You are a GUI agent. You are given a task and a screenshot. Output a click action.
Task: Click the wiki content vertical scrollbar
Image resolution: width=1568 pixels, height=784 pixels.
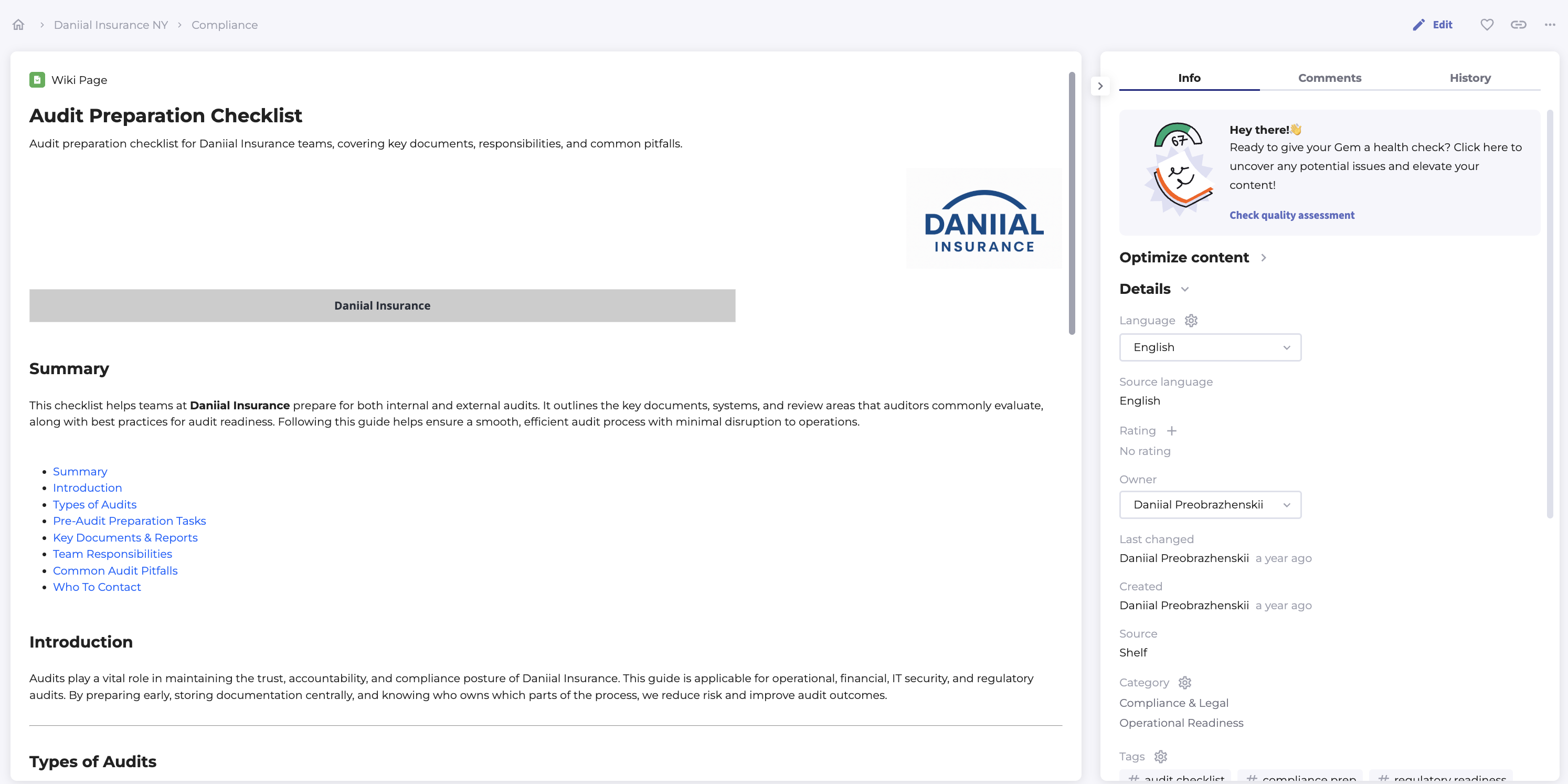pyautogui.click(x=1071, y=203)
